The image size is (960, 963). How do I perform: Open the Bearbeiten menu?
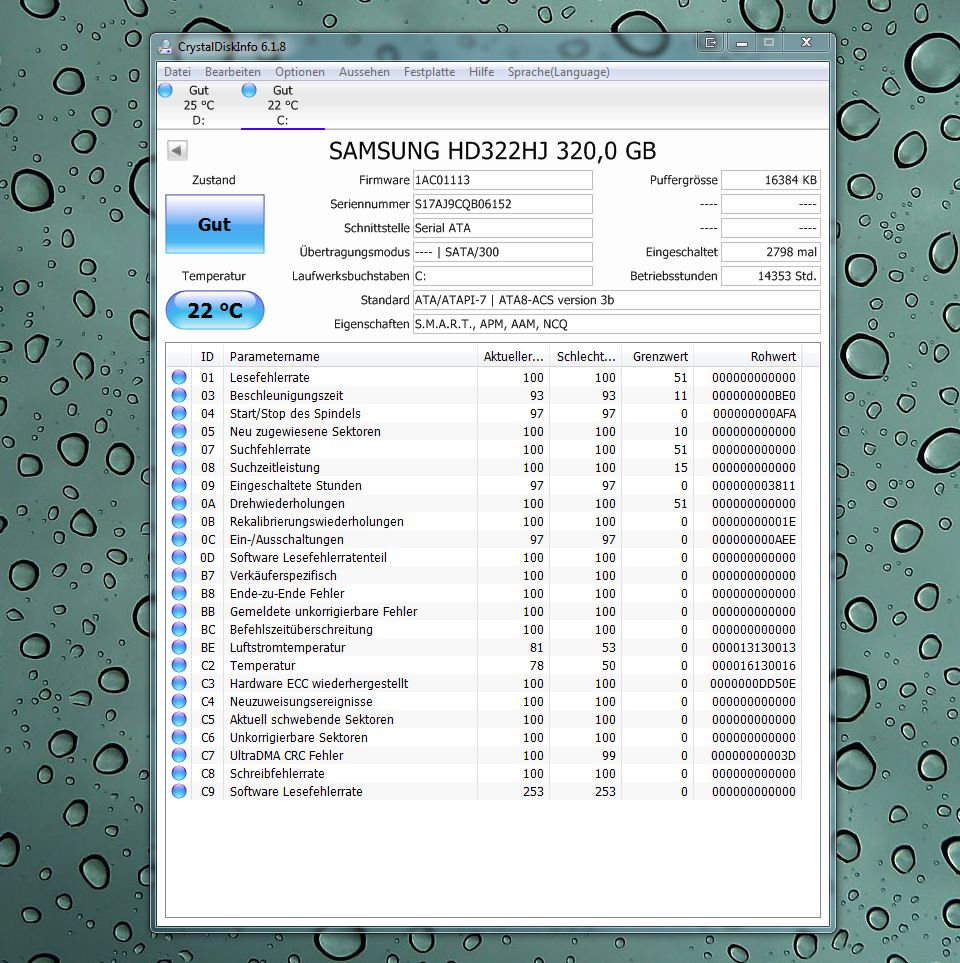233,72
